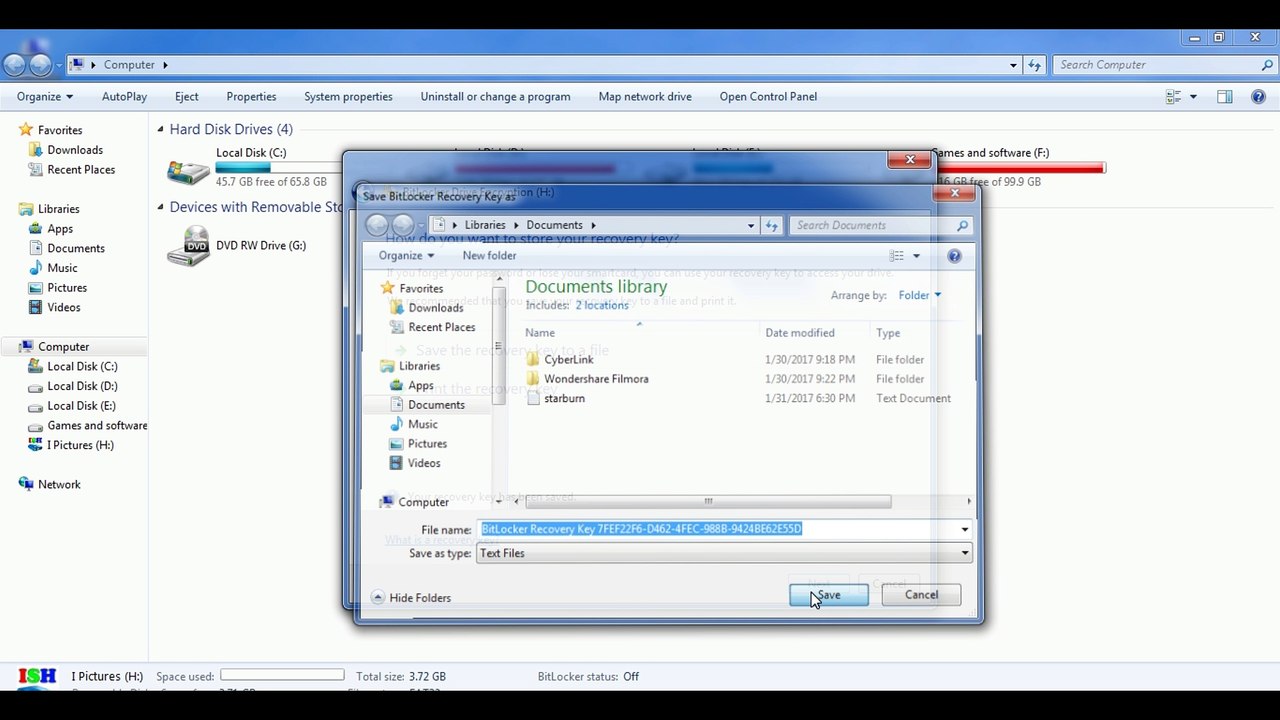Click Map network drive
This screenshot has width=1280, height=720.
pyautogui.click(x=645, y=97)
